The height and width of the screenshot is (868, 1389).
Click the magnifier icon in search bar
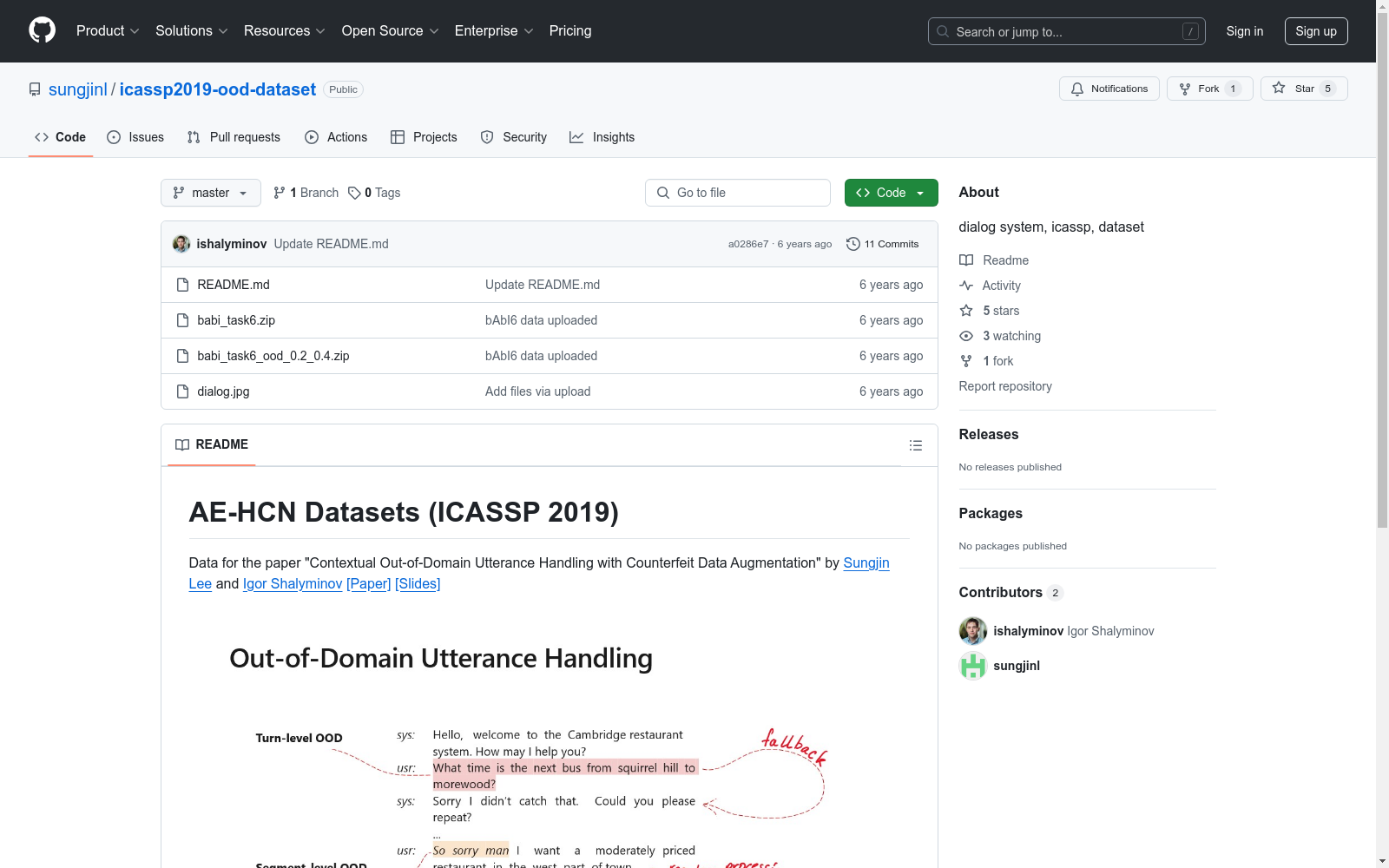pos(943,31)
